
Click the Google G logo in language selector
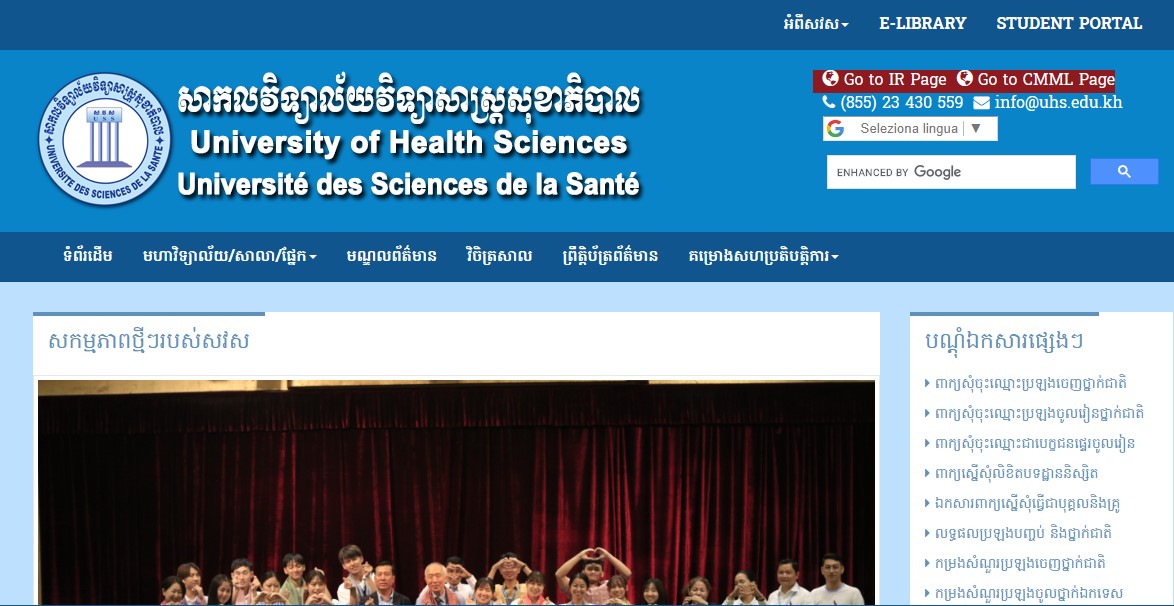click(x=836, y=129)
